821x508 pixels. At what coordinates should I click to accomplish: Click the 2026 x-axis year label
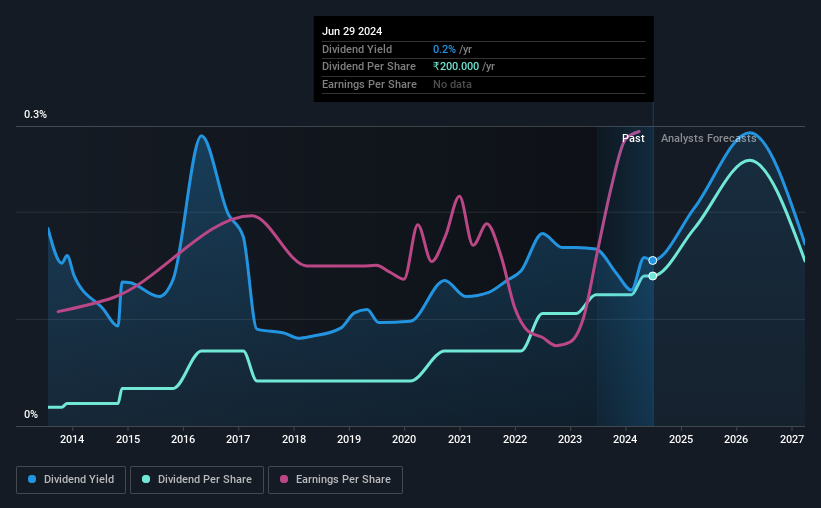coord(736,439)
